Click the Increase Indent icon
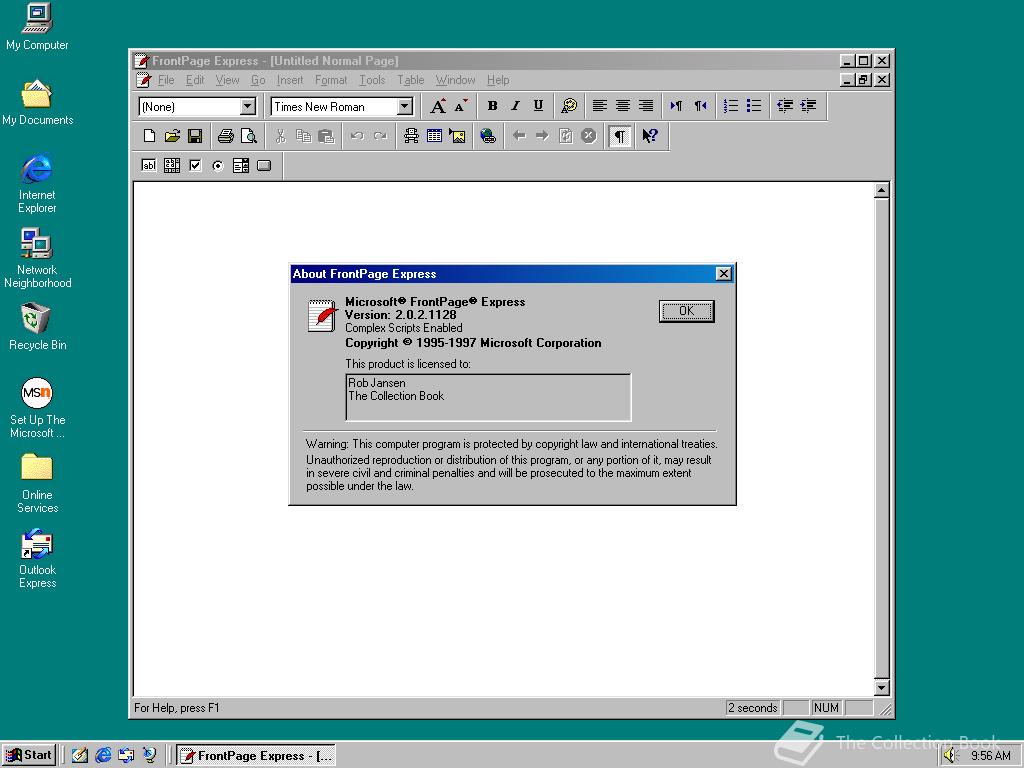The width and height of the screenshot is (1024, 768). pos(808,106)
